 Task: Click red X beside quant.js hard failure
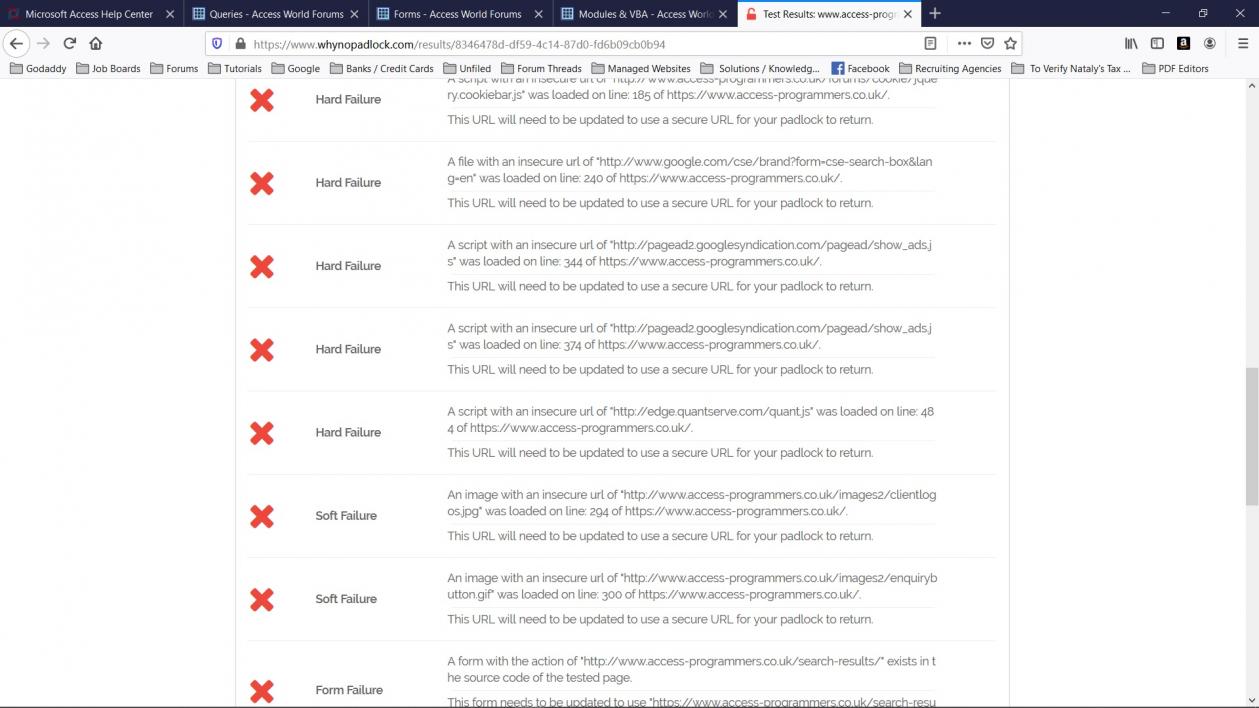262,433
